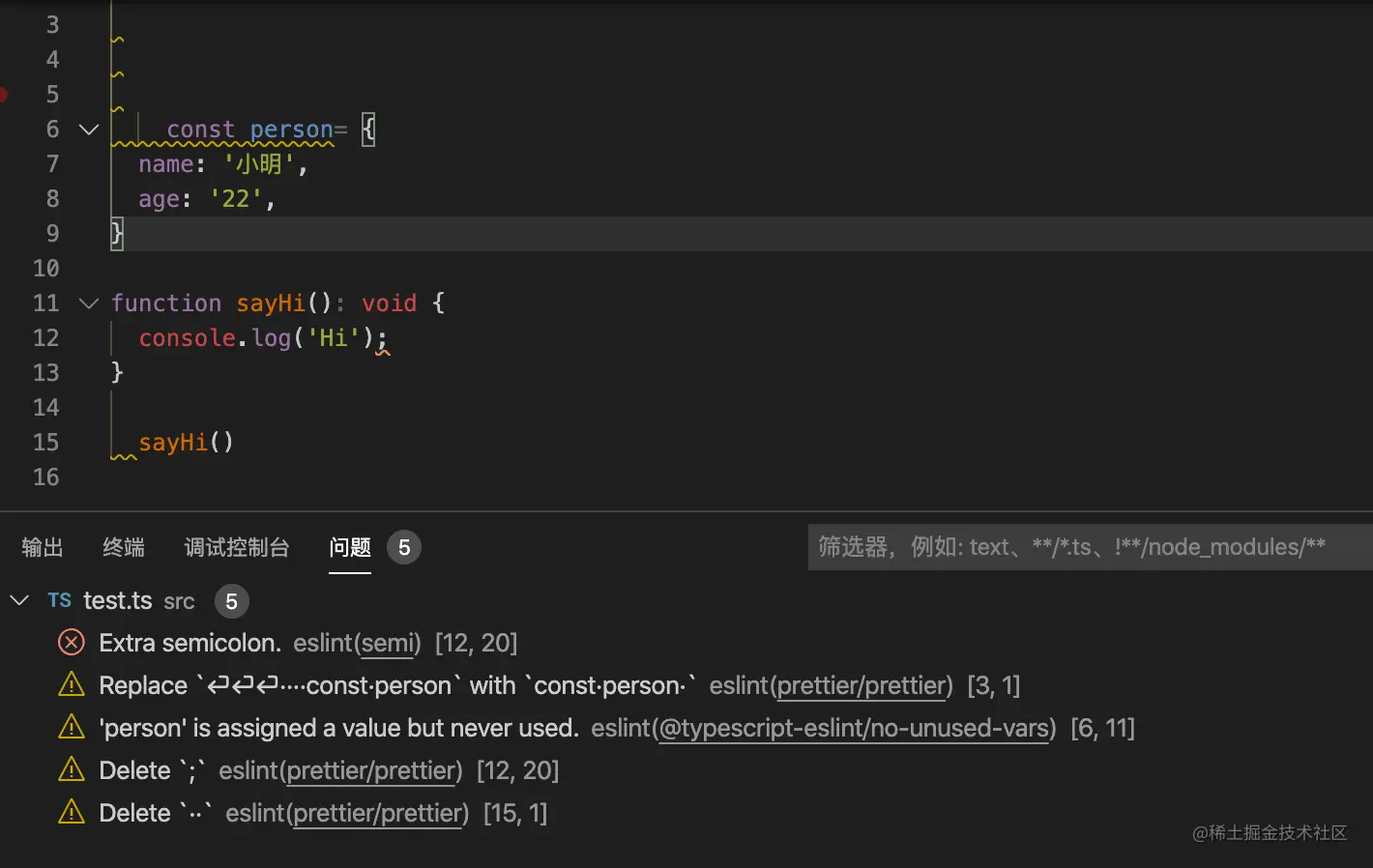Click warning icon beside 'person' is assigned

click(72, 728)
